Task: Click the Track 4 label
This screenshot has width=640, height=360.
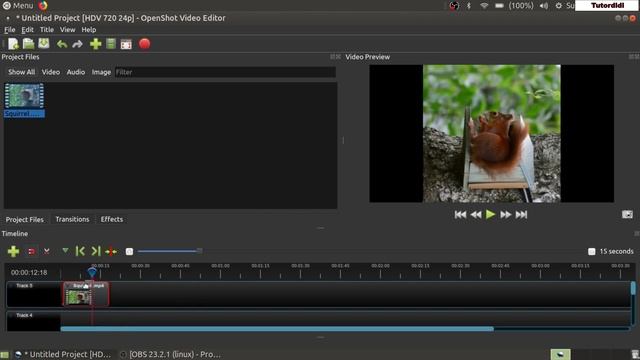Action: click(24, 315)
